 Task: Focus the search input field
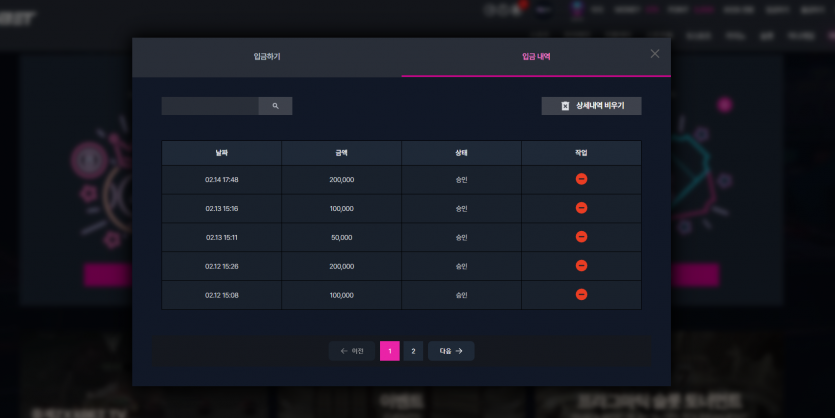tap(210, 106)
